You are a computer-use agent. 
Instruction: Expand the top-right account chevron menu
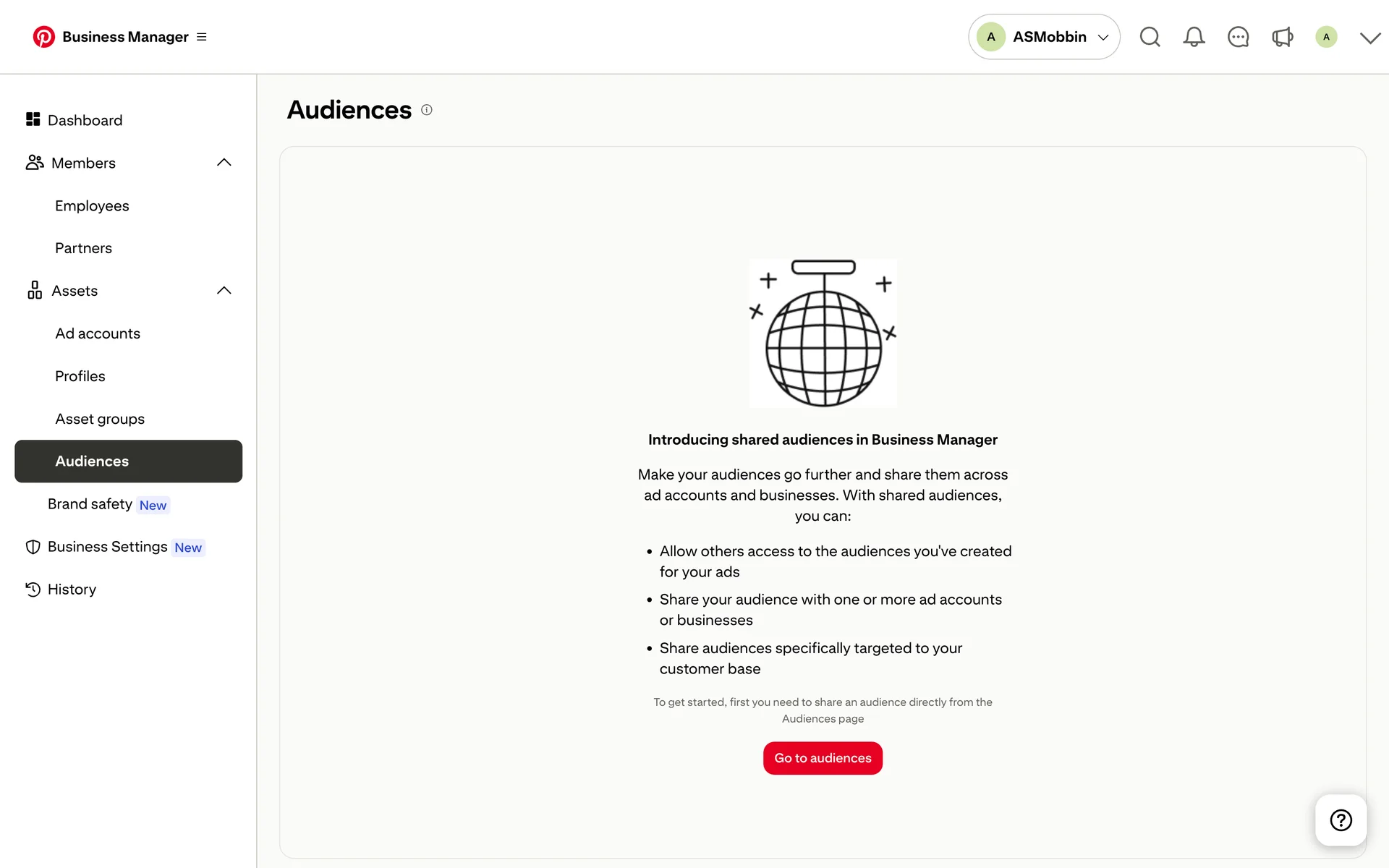1370,38
